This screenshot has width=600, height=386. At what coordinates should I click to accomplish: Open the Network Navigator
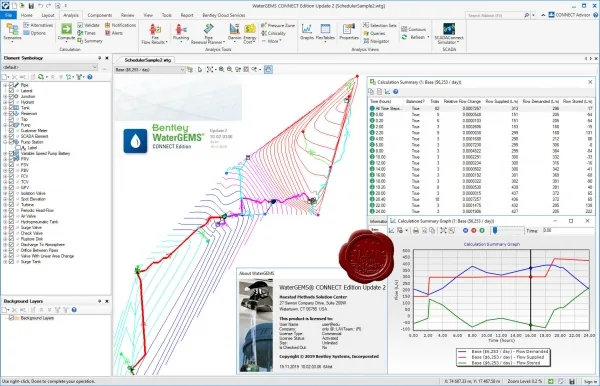376,41
